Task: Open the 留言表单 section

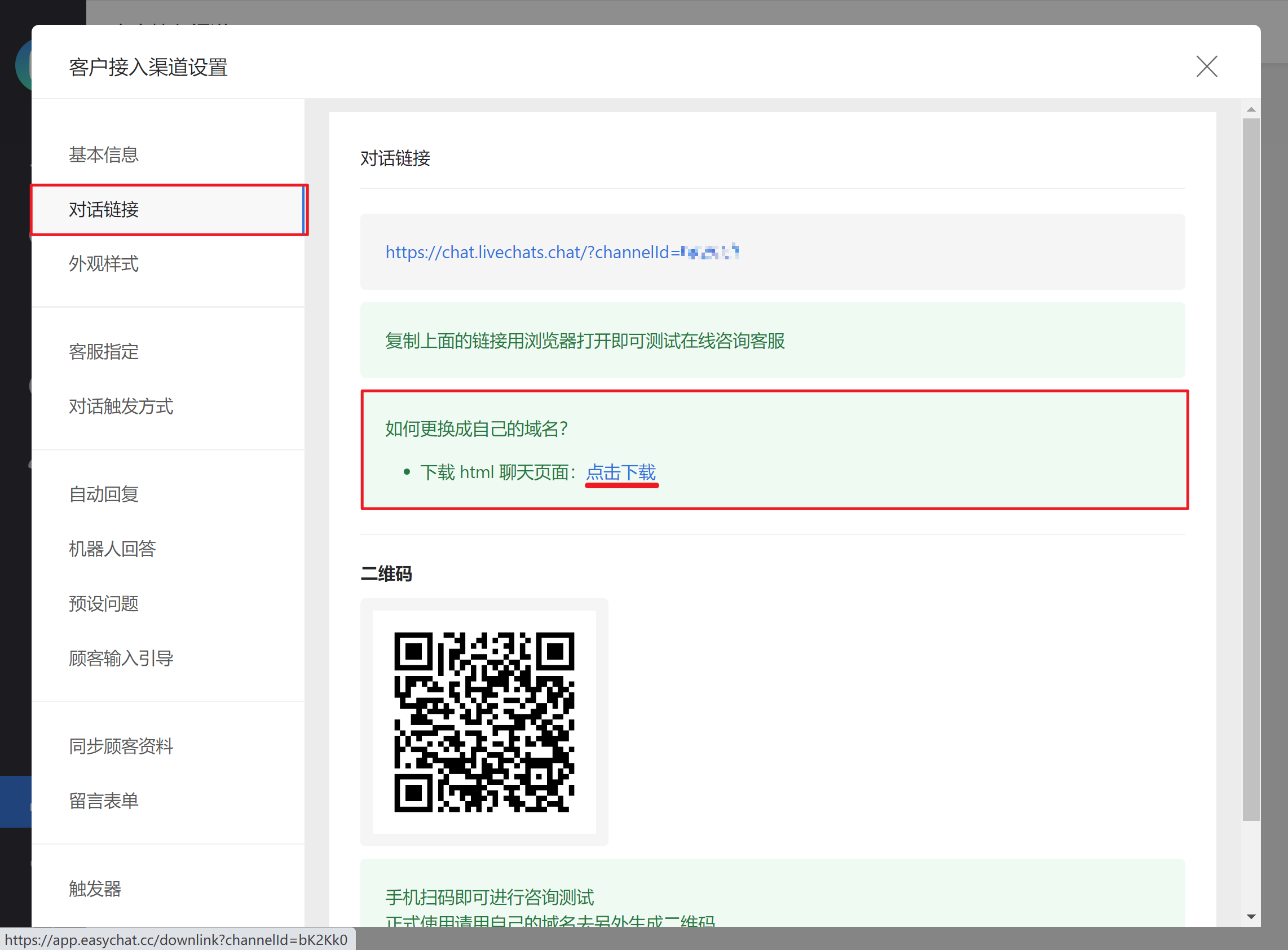Action: [104, 801]
